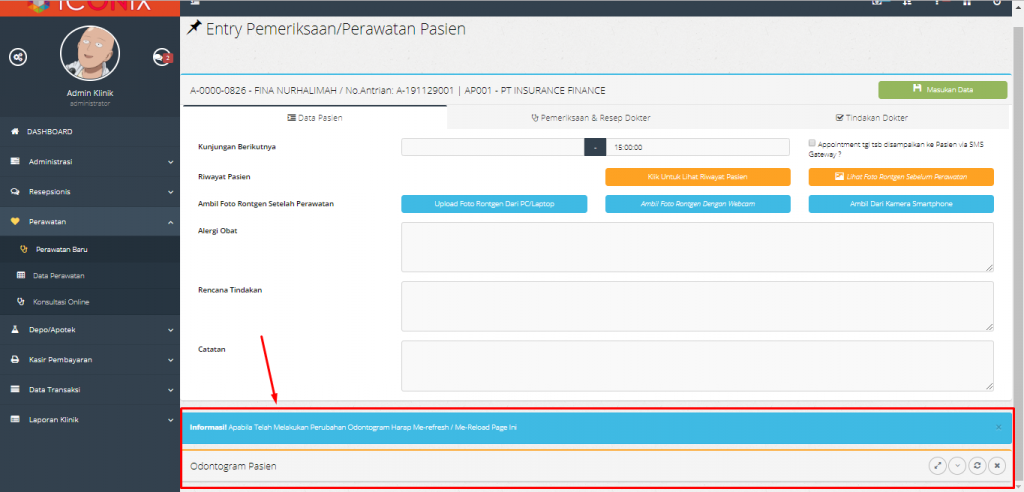Open the chat notifications icon with badge
This screenshot has width=1024, height=492.
[161, 57]
